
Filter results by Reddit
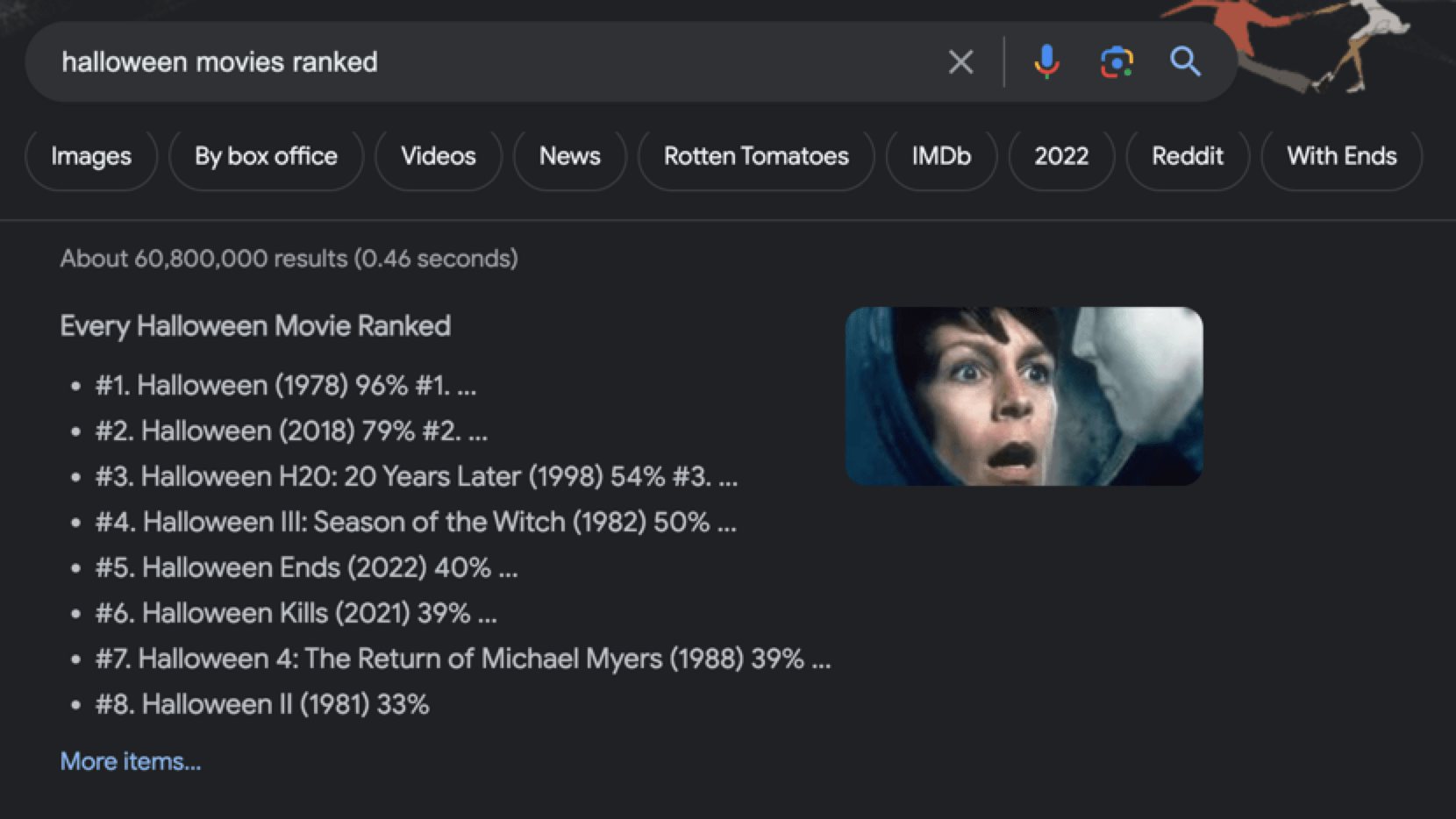click(1188, 156)
